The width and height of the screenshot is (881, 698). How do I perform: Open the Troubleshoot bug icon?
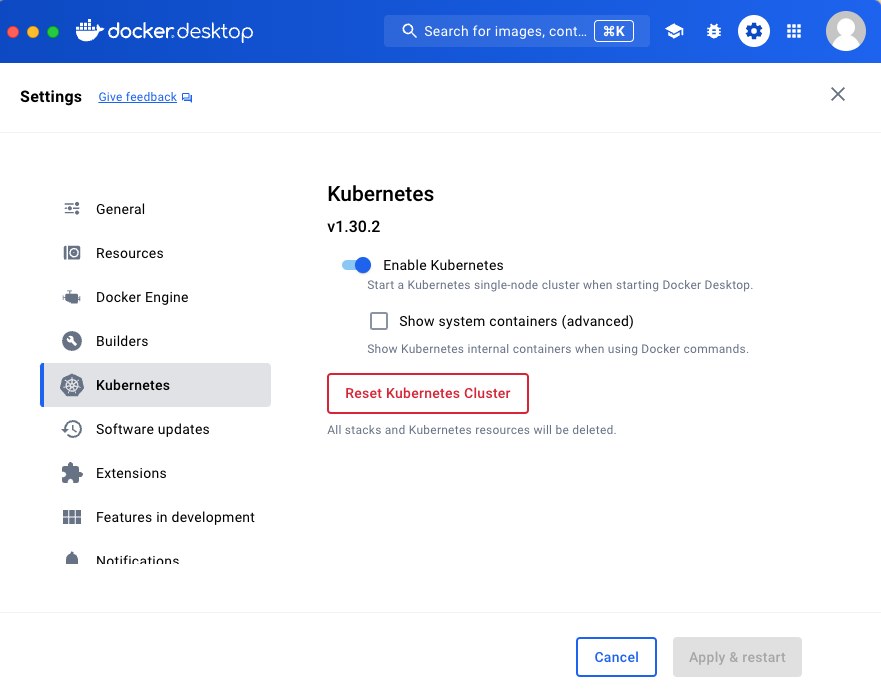coord(714,31)
